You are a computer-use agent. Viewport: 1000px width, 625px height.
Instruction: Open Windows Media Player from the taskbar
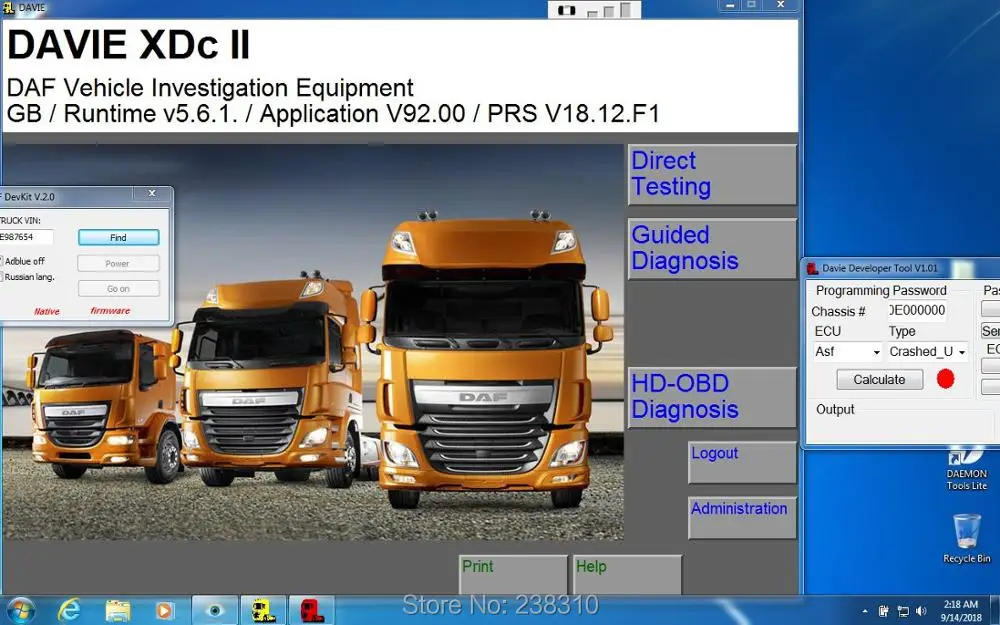pyautogui.click(x=165, y=611)
